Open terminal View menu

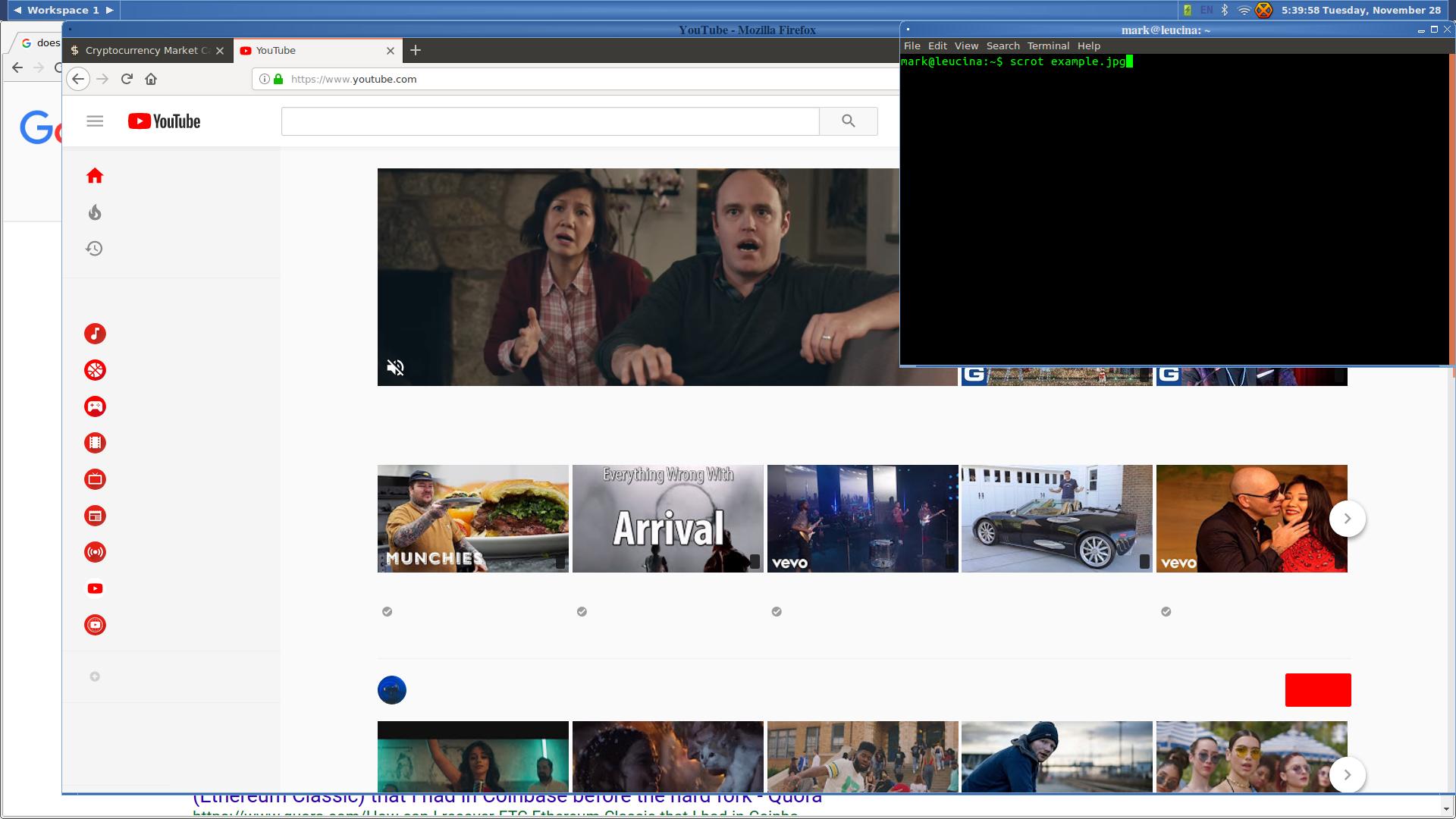966,46
